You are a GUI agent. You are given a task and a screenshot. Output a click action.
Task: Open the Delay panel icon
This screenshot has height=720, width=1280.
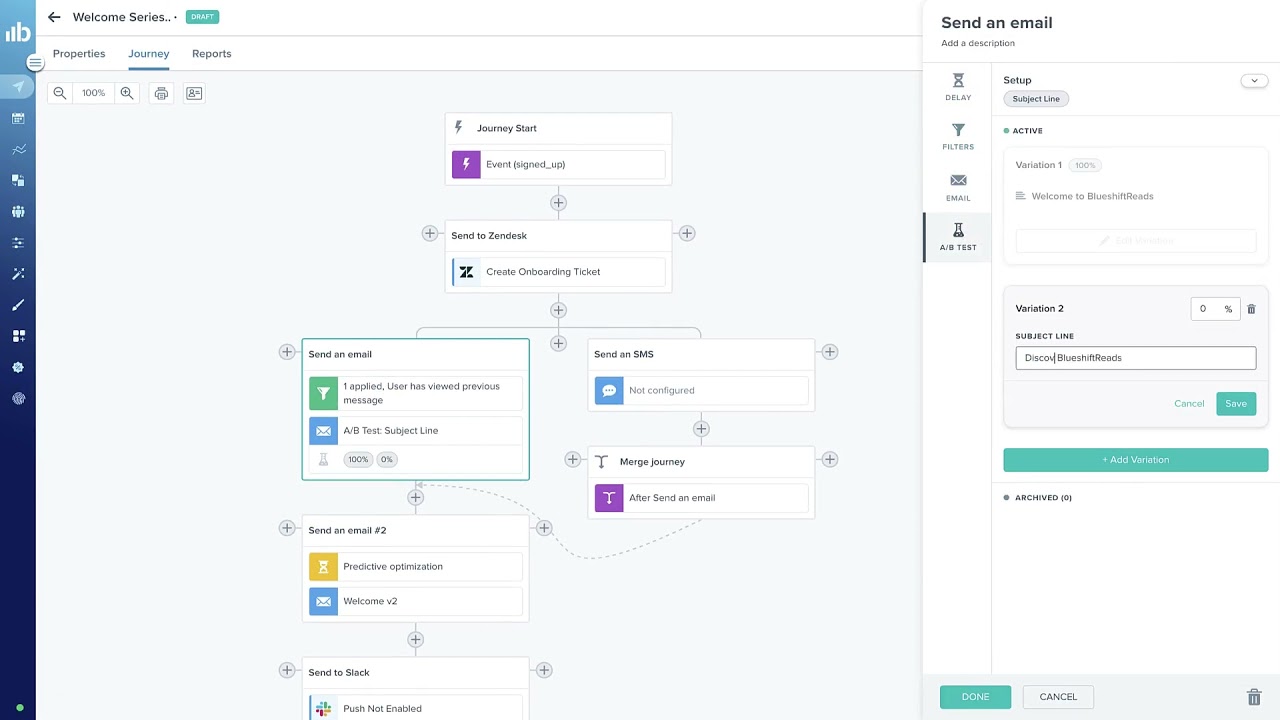tap(958, 86)
